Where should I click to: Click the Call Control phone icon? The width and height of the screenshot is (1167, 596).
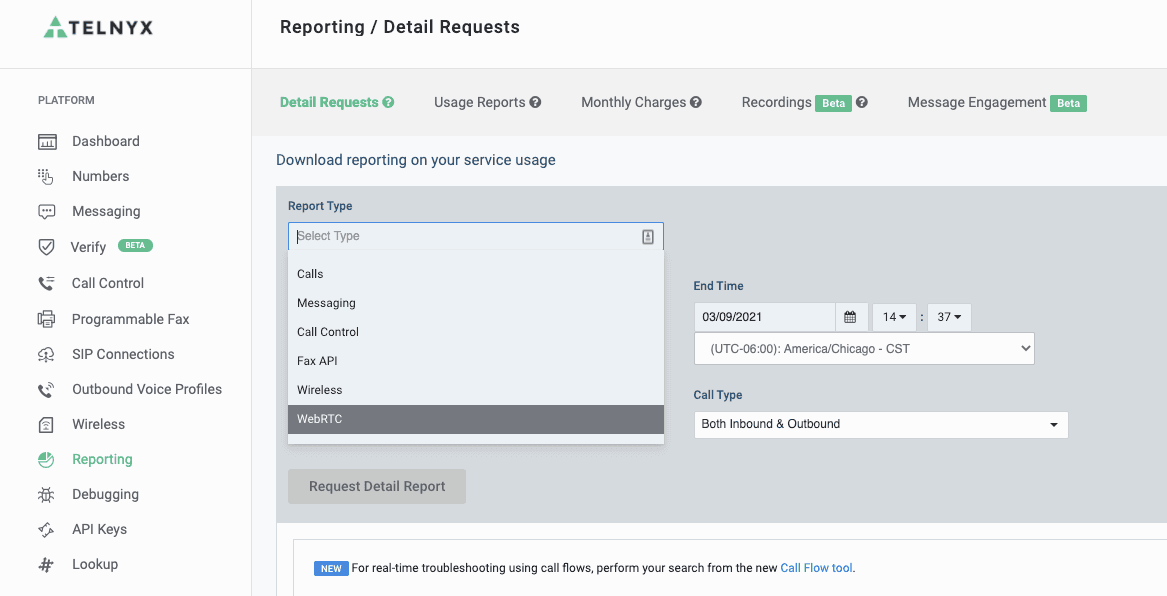pos(46,283)
